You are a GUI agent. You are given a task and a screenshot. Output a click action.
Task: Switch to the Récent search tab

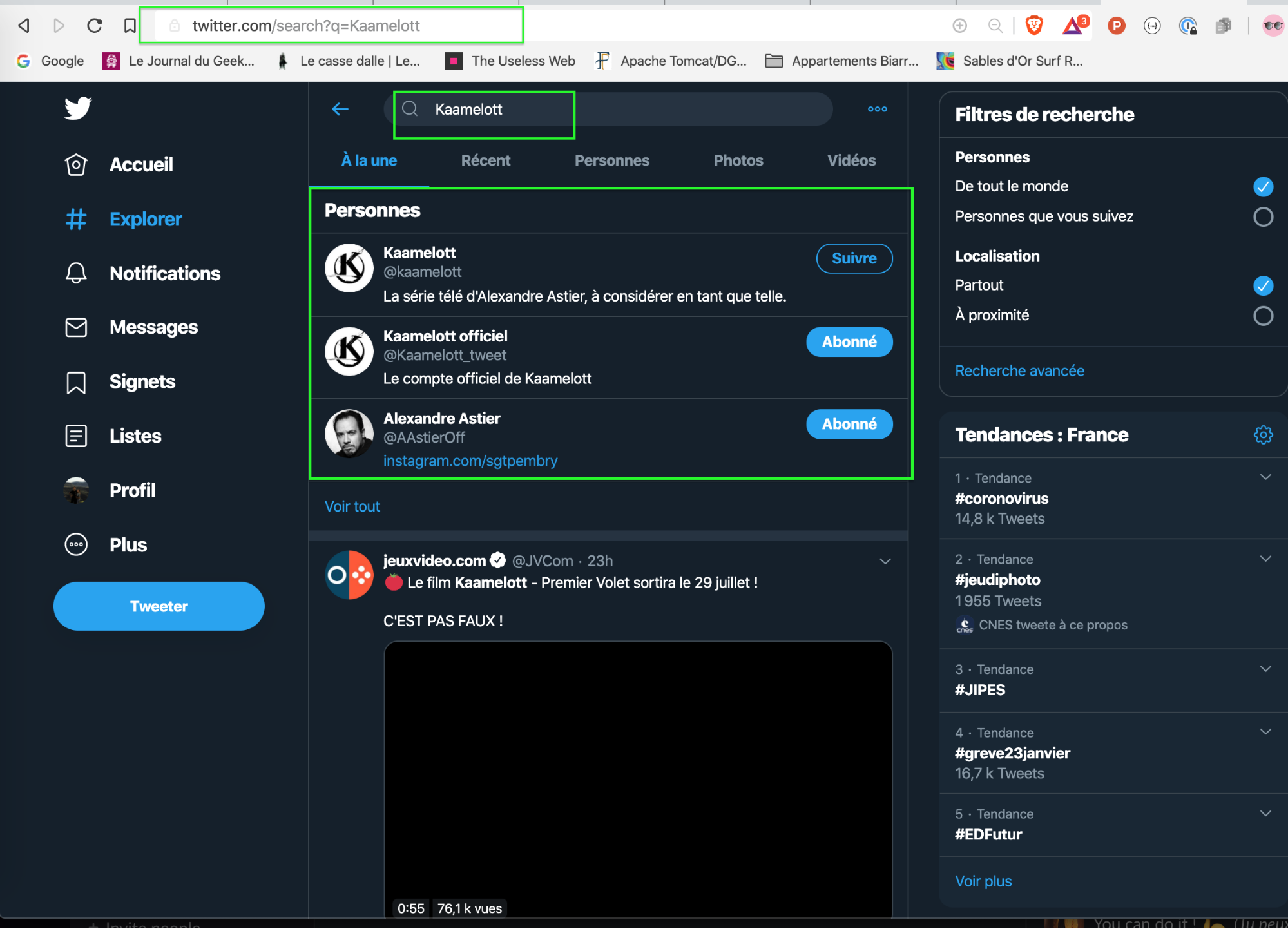pos(486,160)
